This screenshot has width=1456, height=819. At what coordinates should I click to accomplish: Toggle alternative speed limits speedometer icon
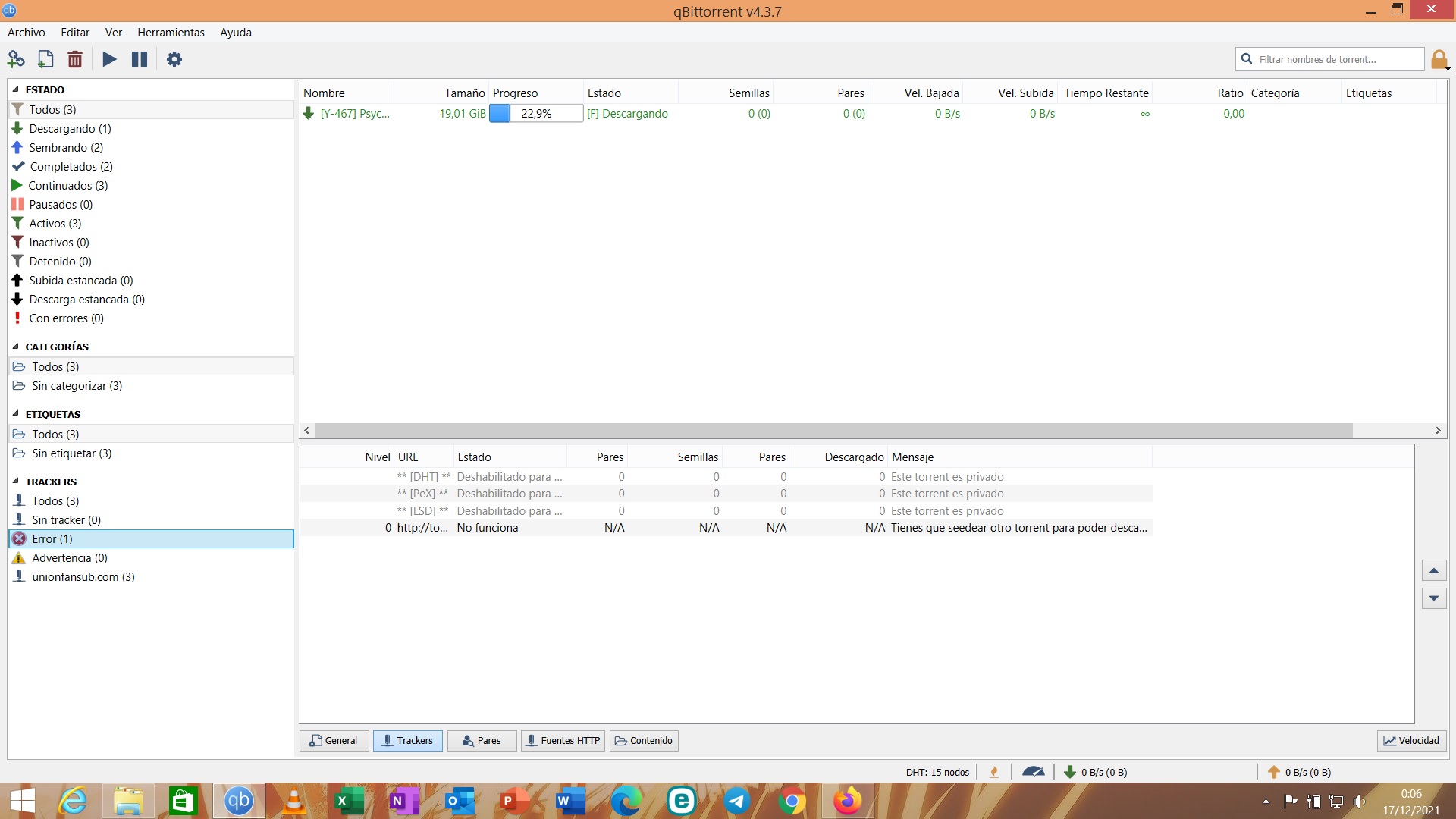1034,772
